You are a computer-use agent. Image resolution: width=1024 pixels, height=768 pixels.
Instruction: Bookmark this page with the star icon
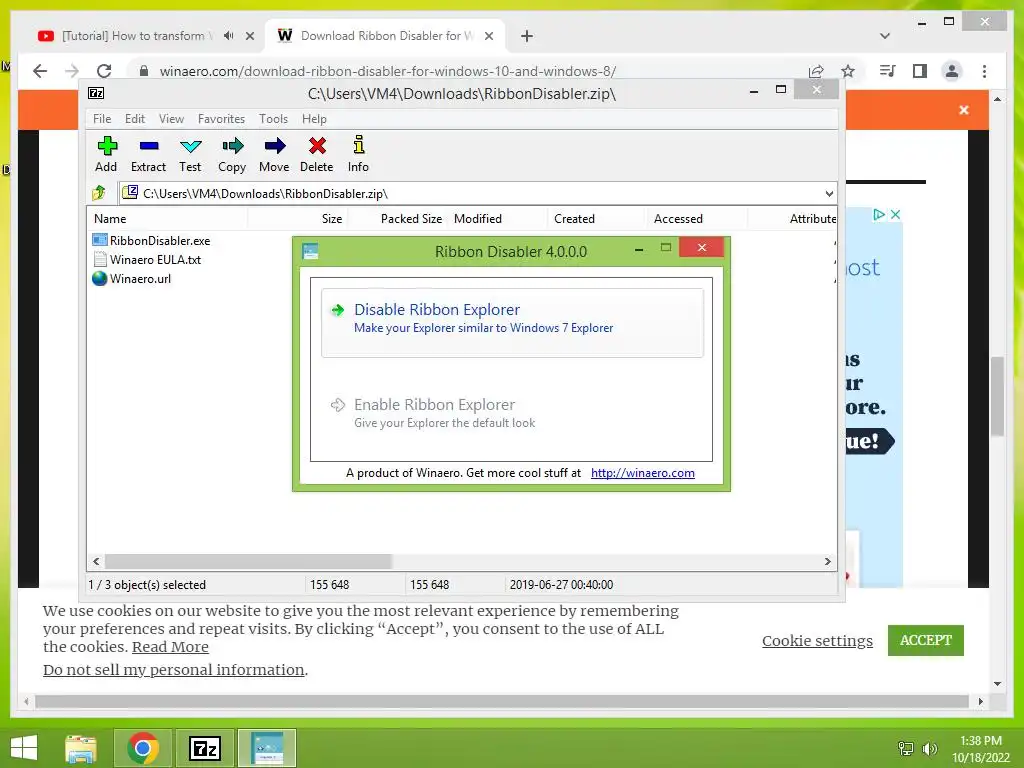[x=848, y=71]
